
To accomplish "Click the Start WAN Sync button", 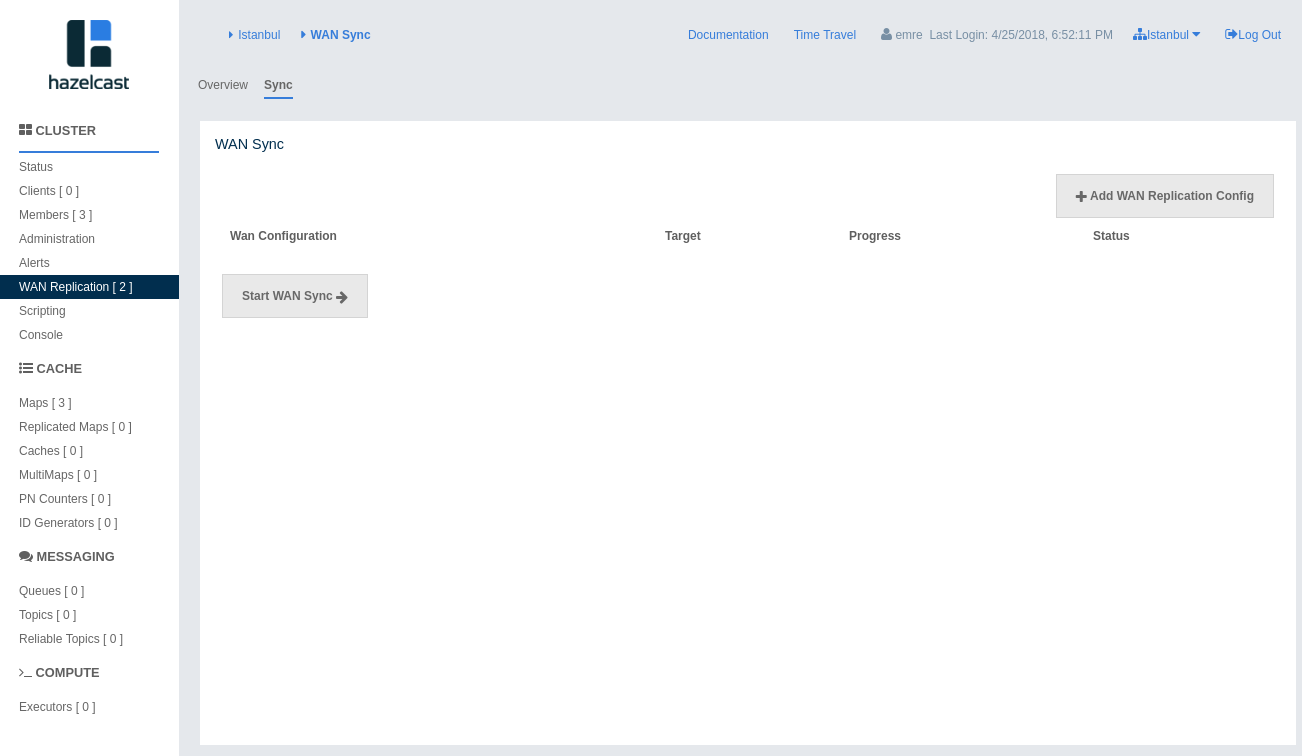I will point(295,296).
